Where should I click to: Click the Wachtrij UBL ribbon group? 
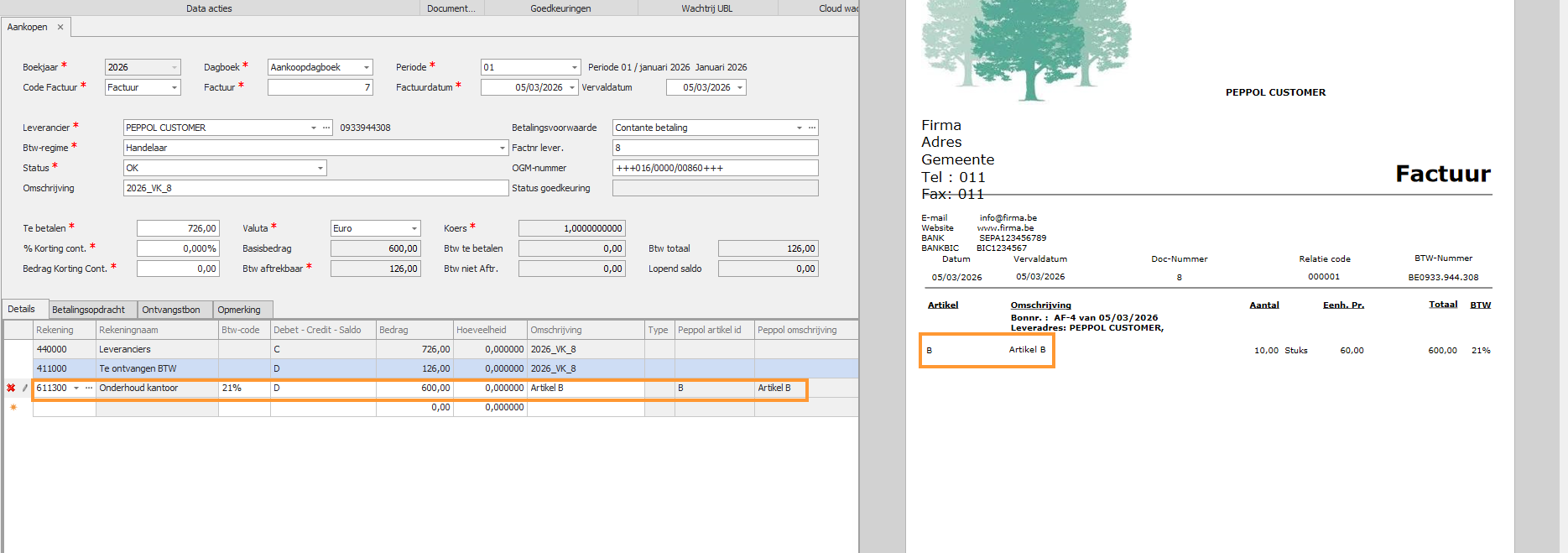coord(706,8)
